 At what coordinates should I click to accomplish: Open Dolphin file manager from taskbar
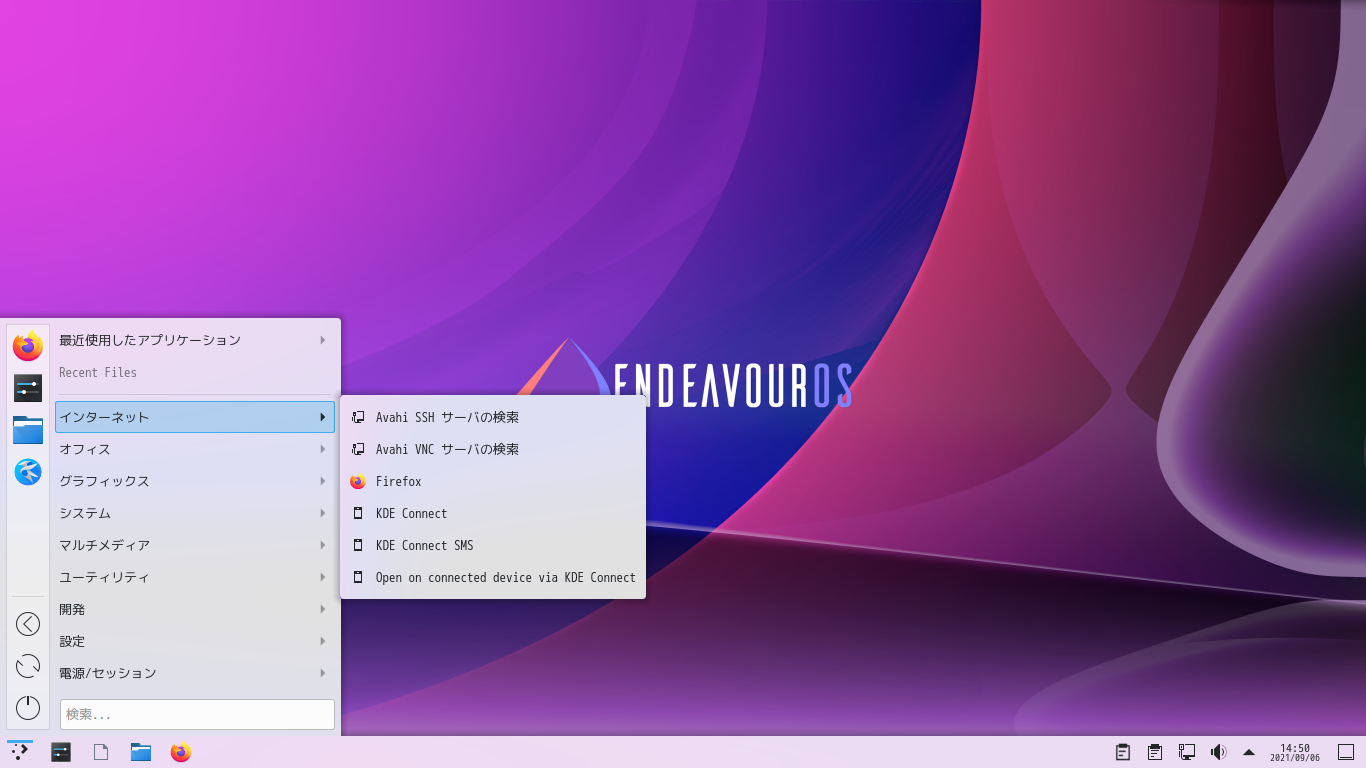coord(141,752)
